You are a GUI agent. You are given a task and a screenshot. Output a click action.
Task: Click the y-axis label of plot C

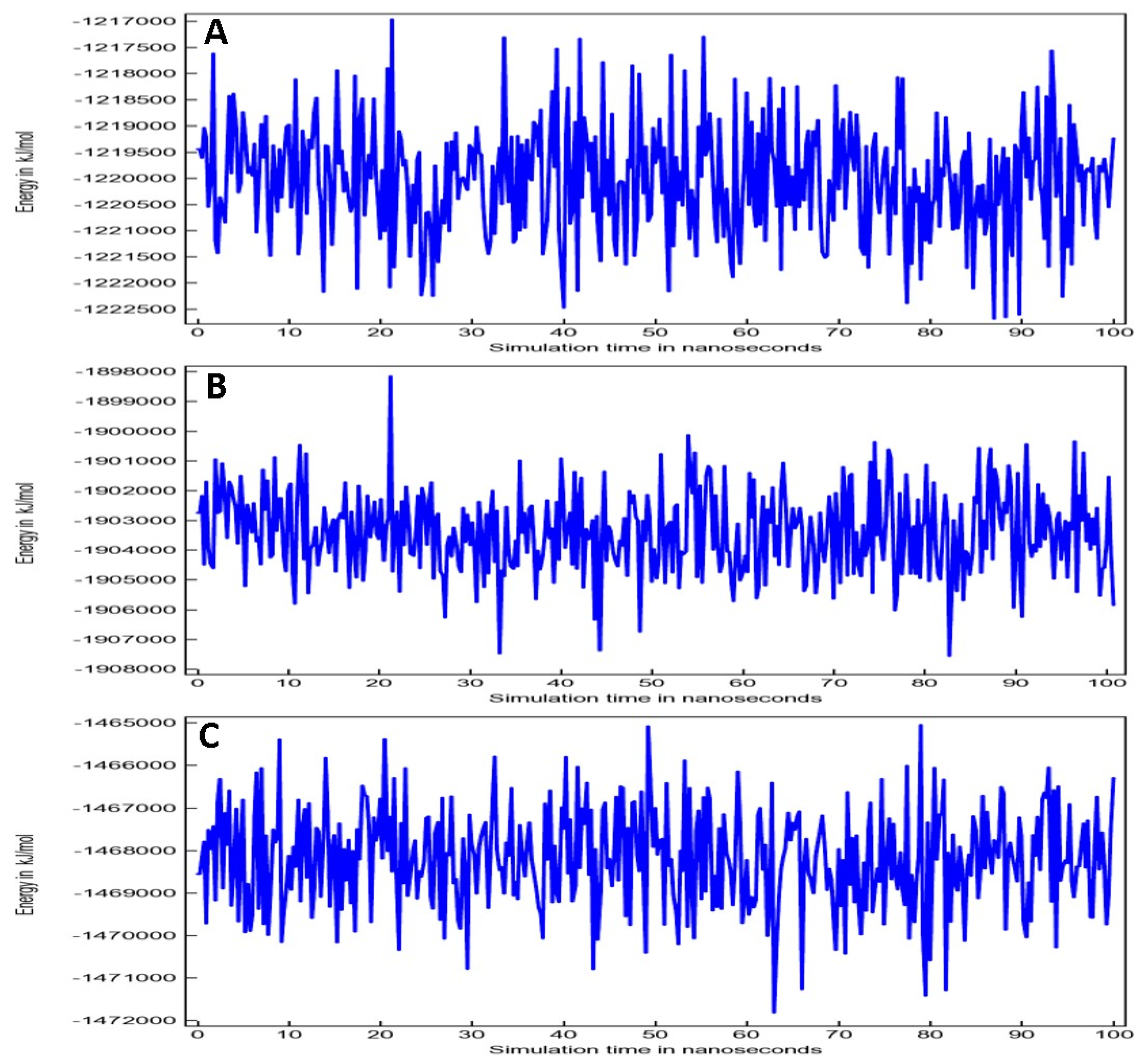pos(25,874)
